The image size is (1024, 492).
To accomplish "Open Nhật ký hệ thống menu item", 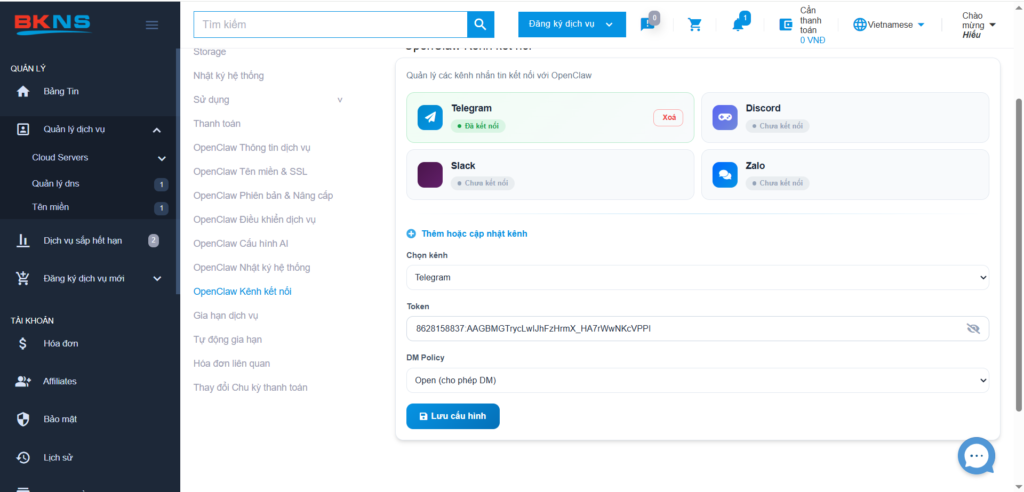I will click(x=229, y=76).
